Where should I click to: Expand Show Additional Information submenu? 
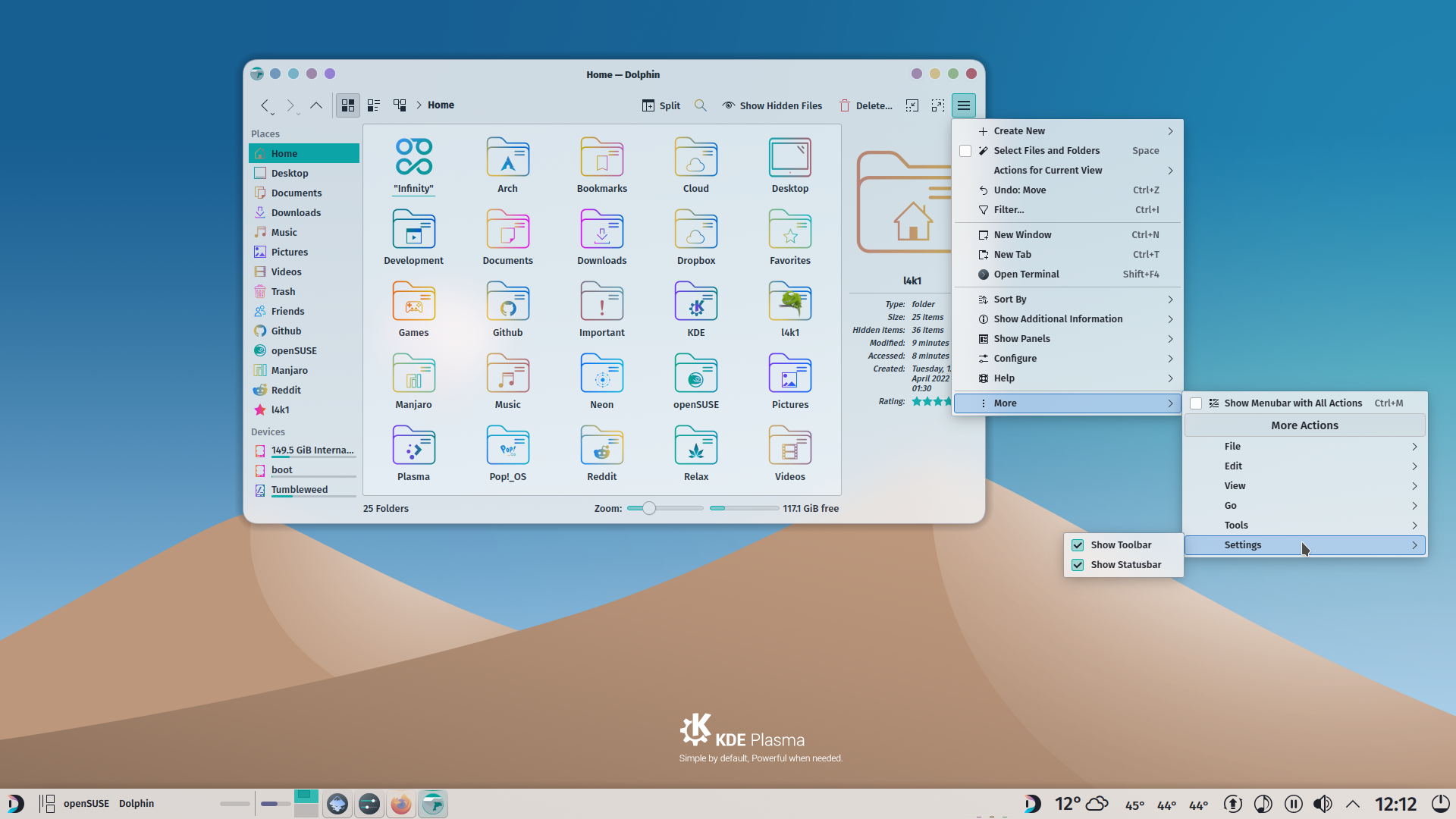1067,319
